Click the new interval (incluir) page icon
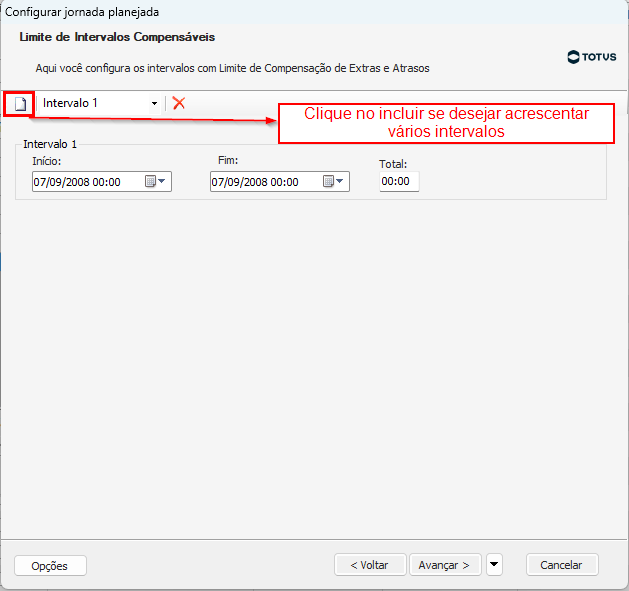Image resolution: width=629 pixels, height=591 pixels. [20, 104]
